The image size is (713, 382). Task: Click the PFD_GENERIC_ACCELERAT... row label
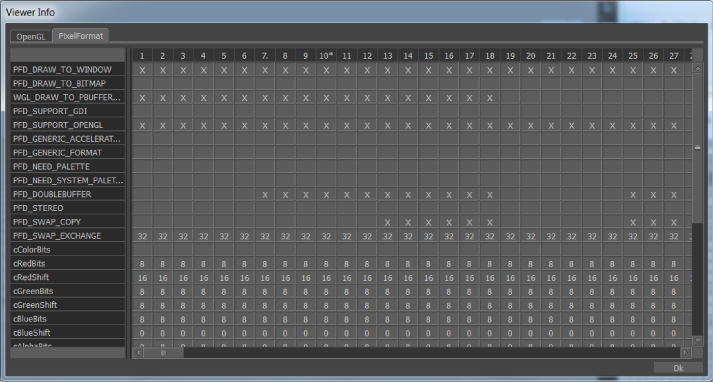[68, 139]
